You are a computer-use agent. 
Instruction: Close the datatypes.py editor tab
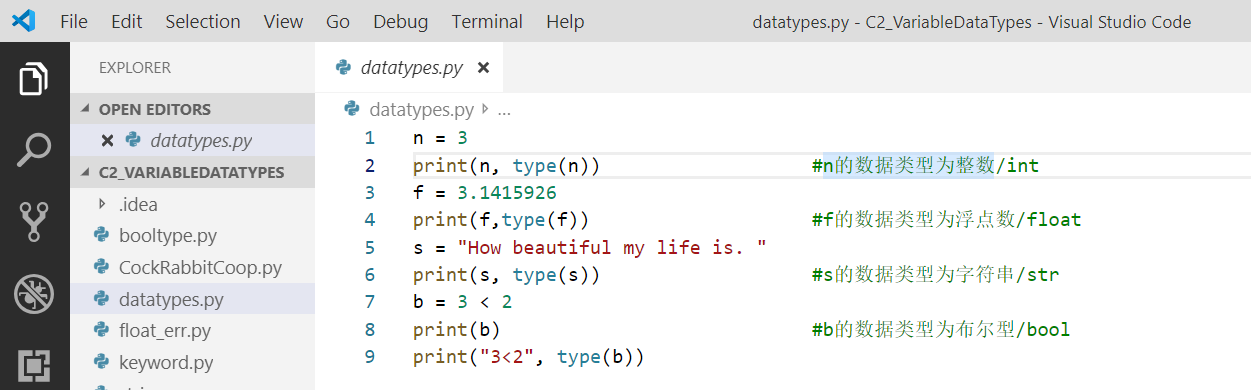click(484, 68)
